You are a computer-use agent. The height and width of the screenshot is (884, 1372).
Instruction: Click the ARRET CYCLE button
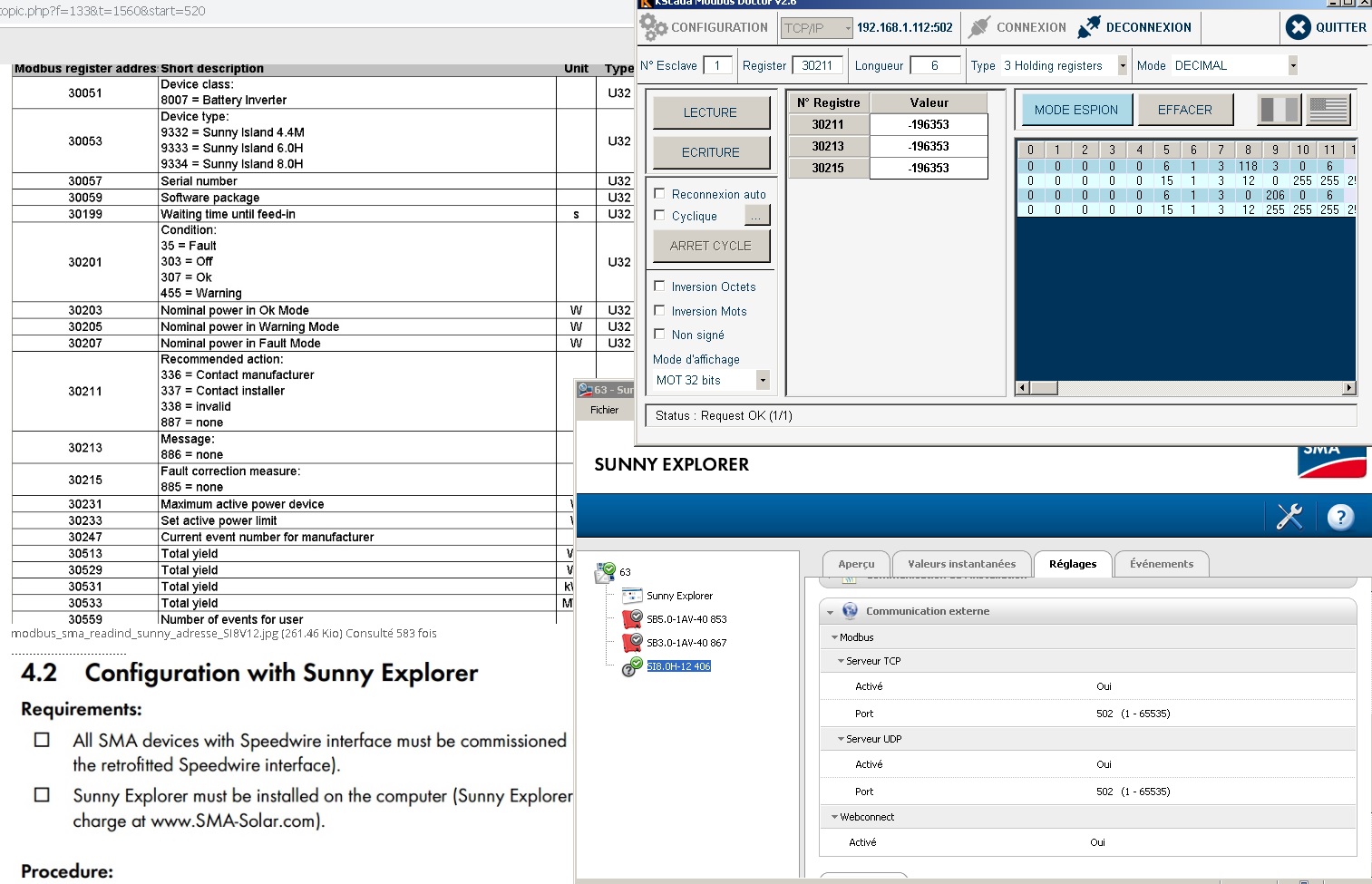pyautogui.click(x=711, y=246)
